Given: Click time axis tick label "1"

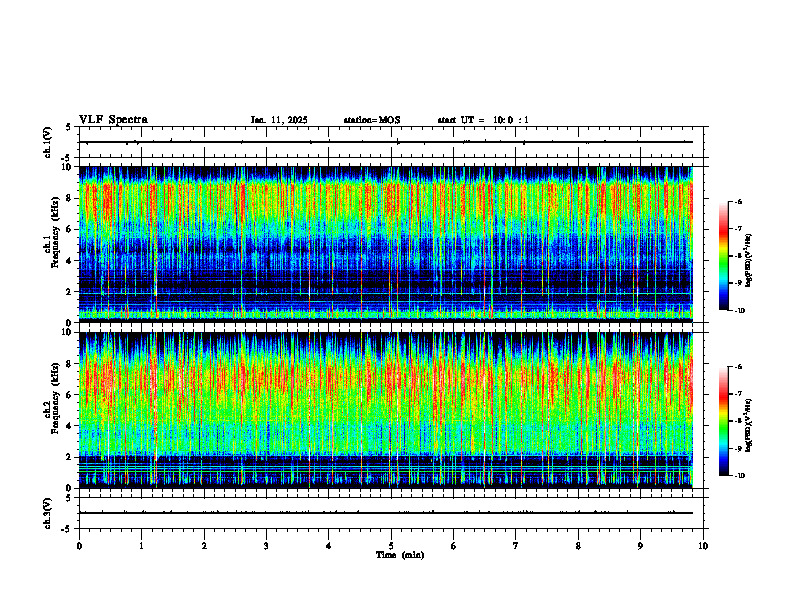Looking at the screenshot, I should coord(141,546).
